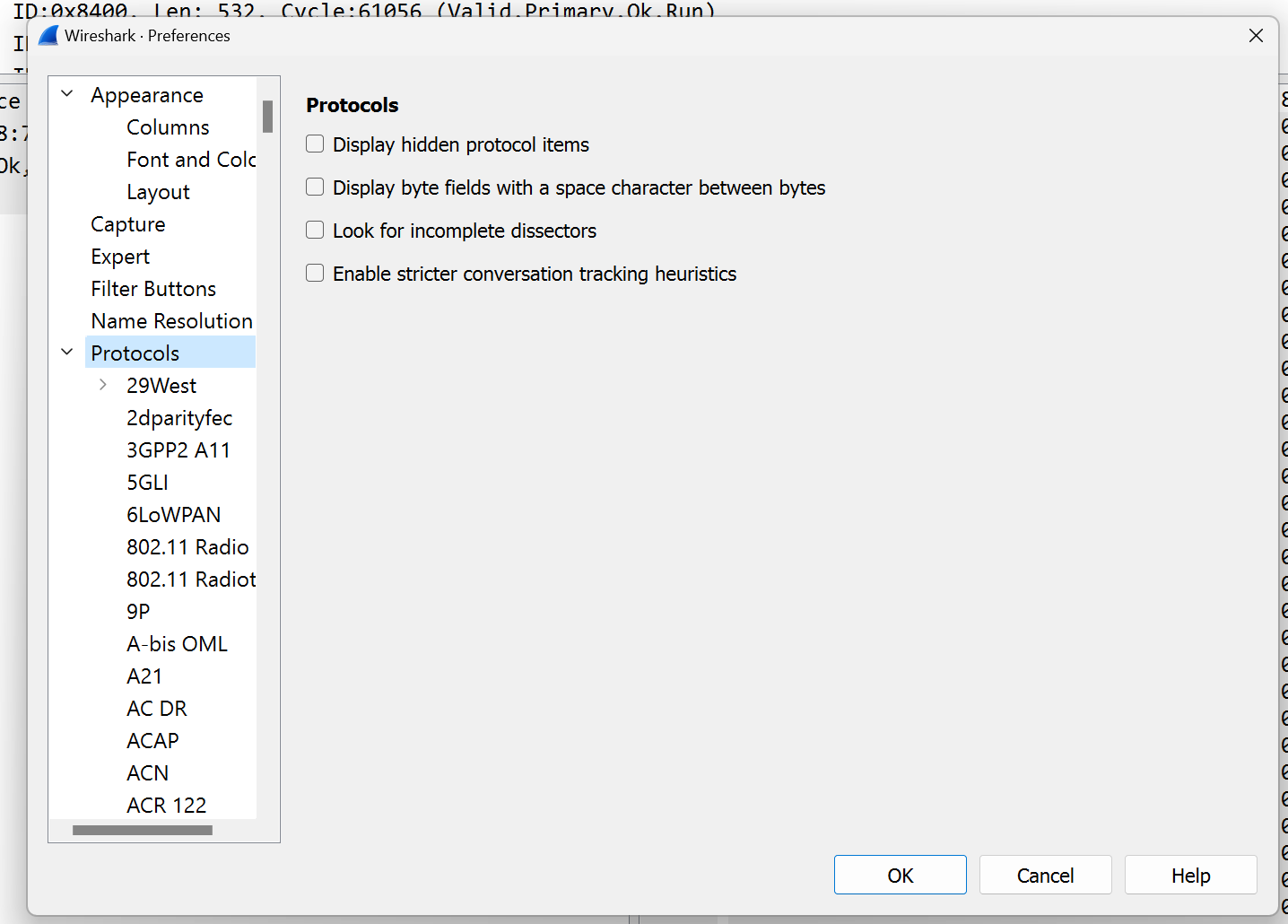
Task: Select the Layout preferences item
Action: point(158,192)
